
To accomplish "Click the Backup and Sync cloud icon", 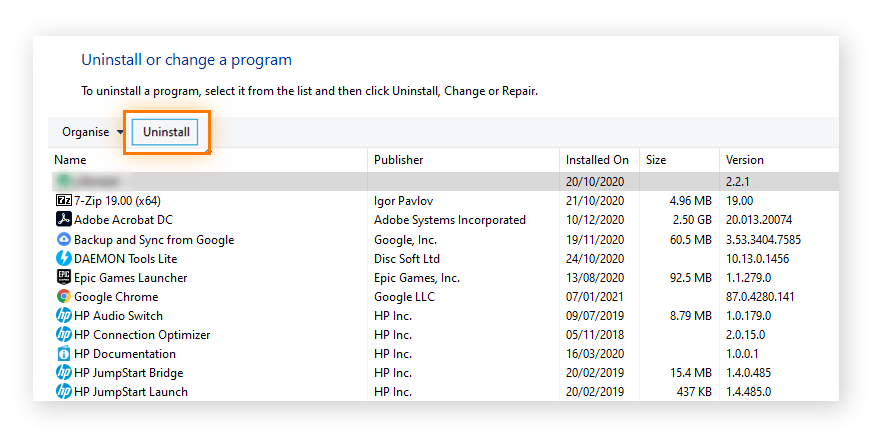I will point(63,240).
